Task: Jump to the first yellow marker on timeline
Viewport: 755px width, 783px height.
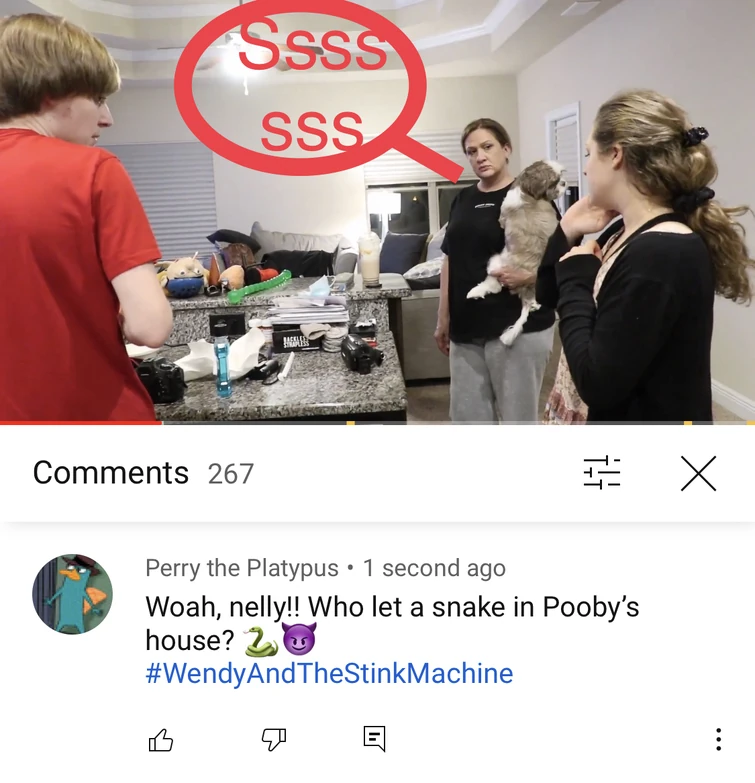Action: pyautogui.click(x=351, y=423)
